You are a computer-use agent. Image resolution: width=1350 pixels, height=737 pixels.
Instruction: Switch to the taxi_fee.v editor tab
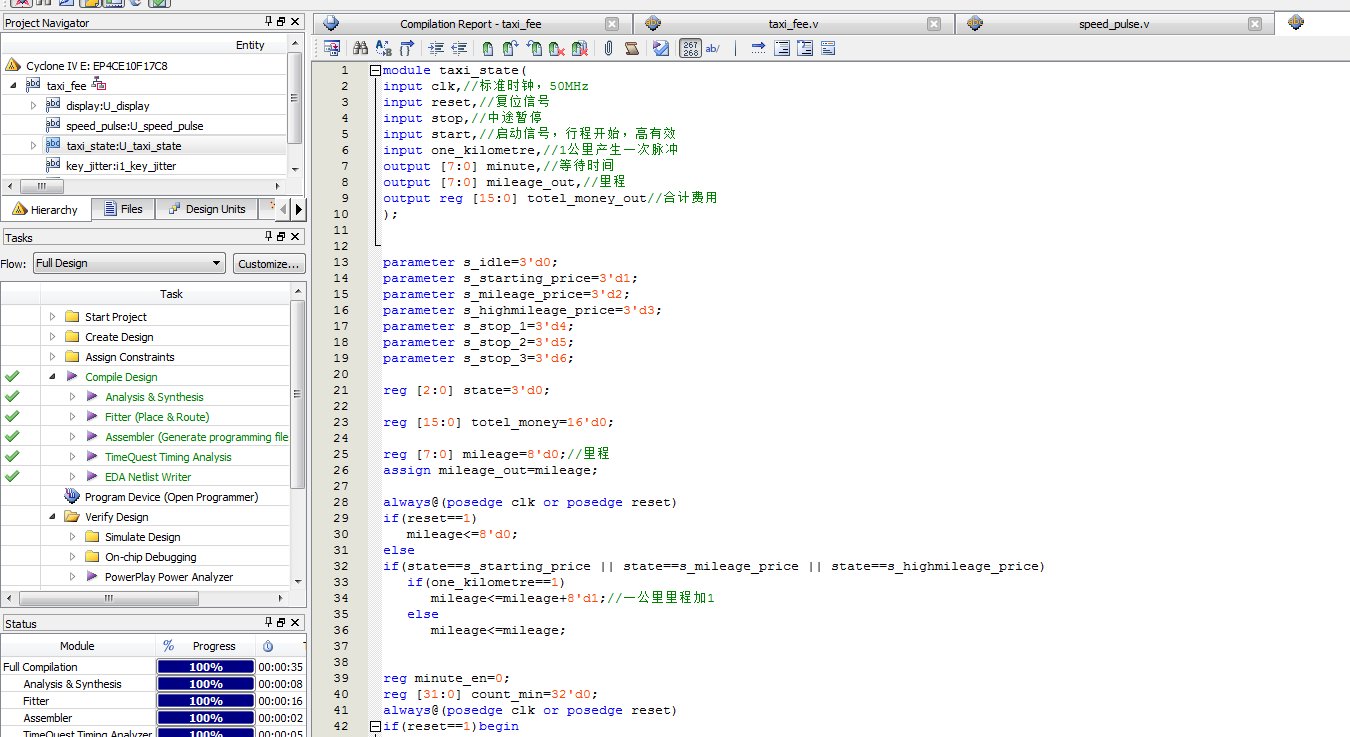click(x=793, y=24)
